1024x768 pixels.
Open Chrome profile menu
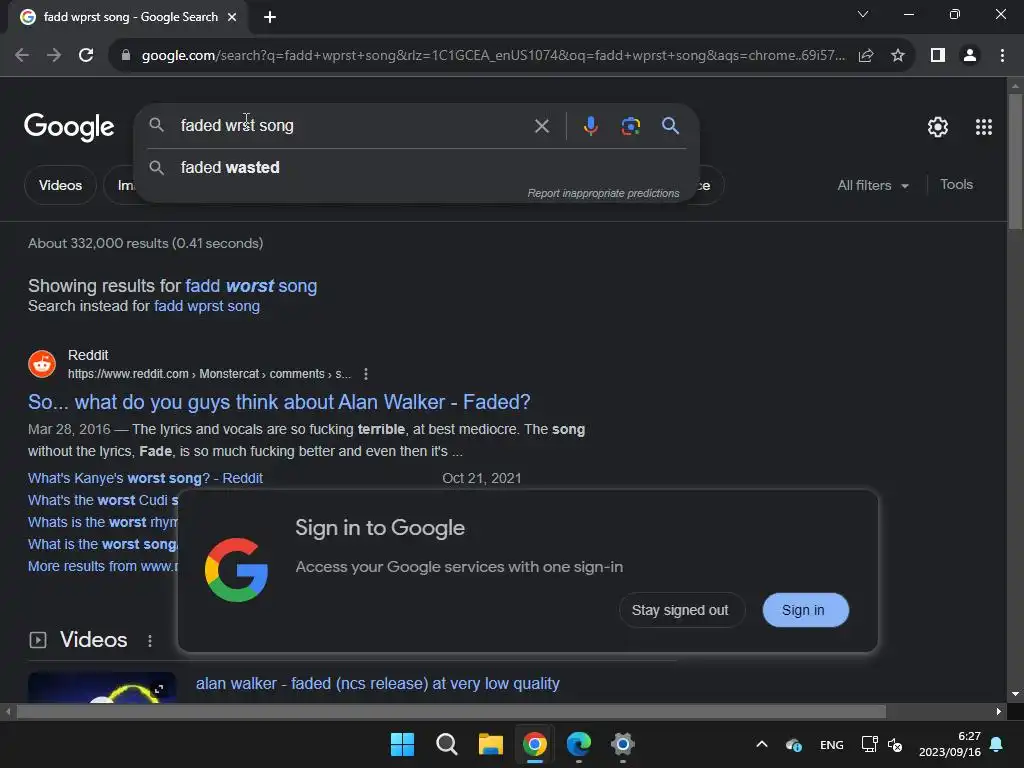970,56
